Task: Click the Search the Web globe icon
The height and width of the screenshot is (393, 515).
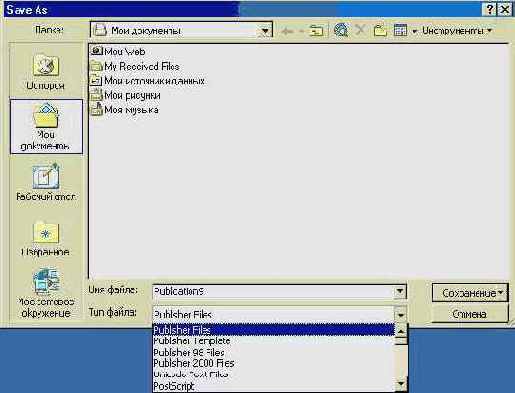Action: pyautogui.click(x=341, y=30)
